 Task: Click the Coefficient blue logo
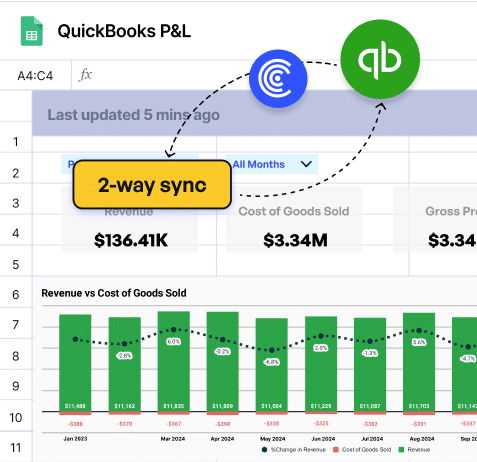click(278, 79)
